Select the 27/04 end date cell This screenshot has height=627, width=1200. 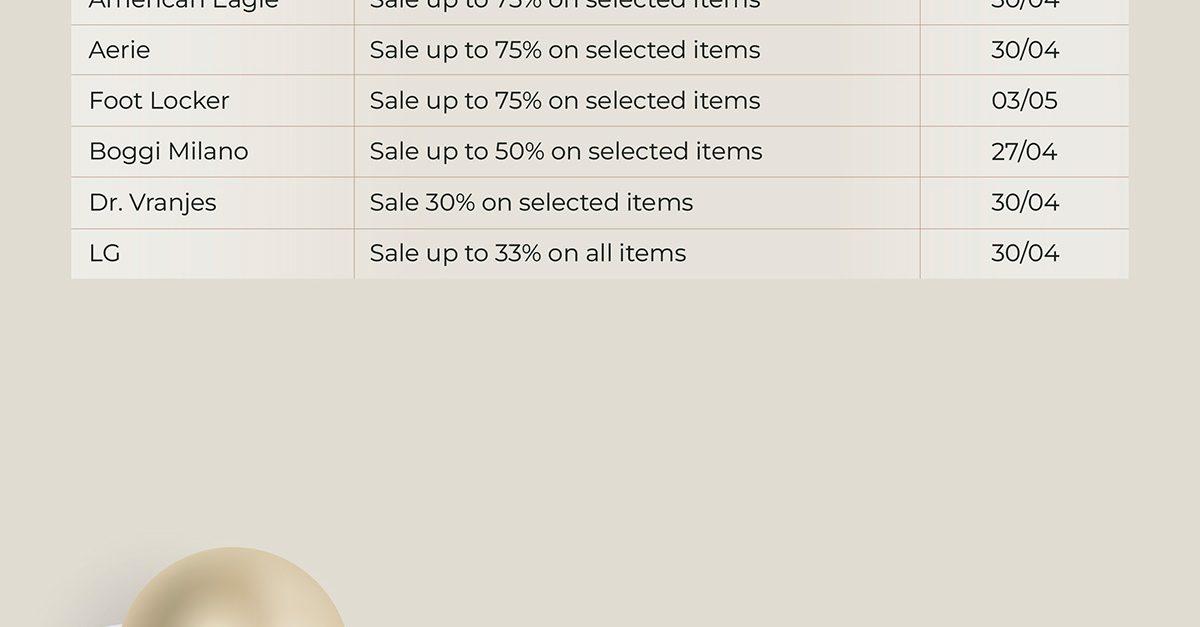point(1025,152)
